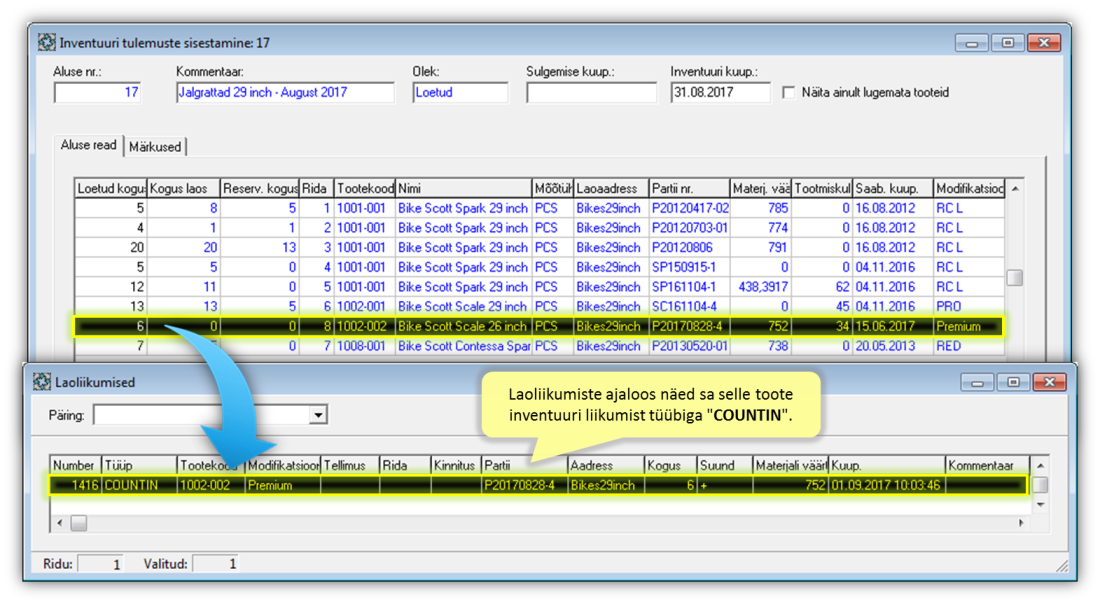Screen dimensions: 1100x604
Task: Click date cell 15.06.2017
Action: pos(893,326)
